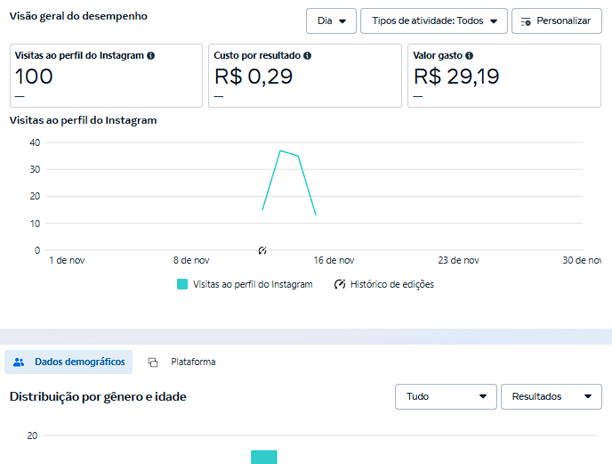Open the Resultados metric dropdown
Screen dimensions: 612x464
coord(551,397)
